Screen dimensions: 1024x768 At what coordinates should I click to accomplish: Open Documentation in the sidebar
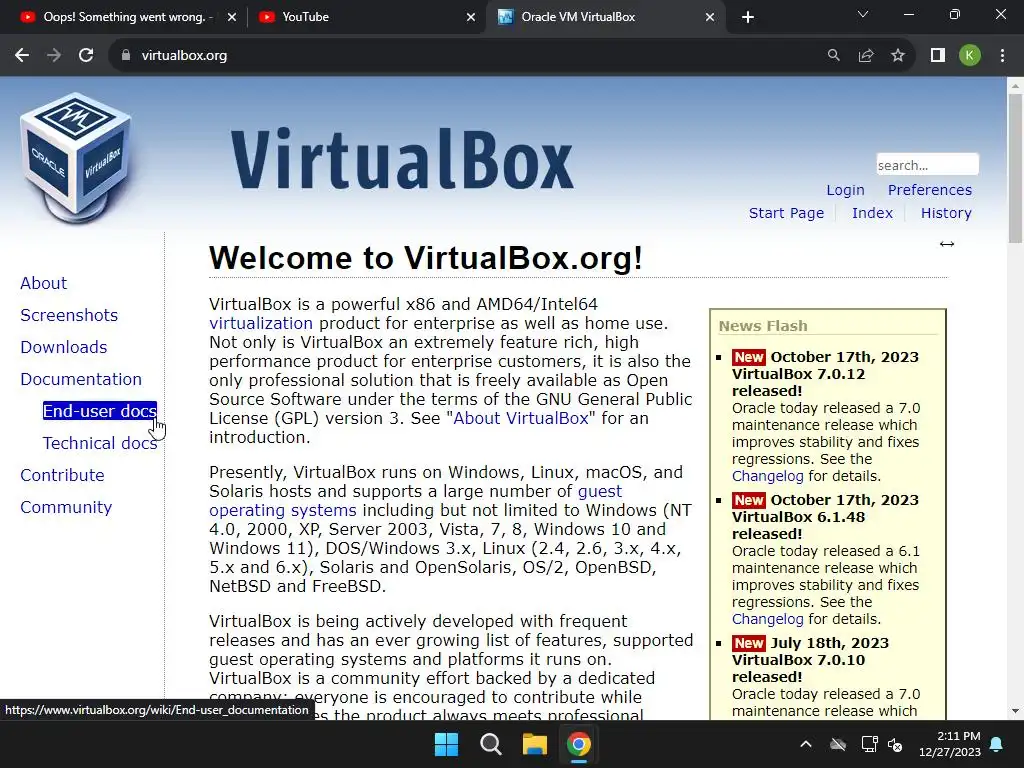click(81, 379)
